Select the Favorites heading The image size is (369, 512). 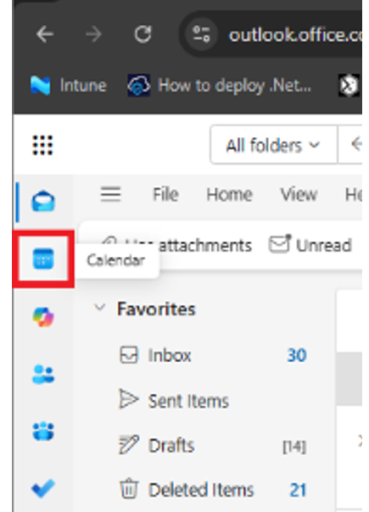tap(156, 309)
